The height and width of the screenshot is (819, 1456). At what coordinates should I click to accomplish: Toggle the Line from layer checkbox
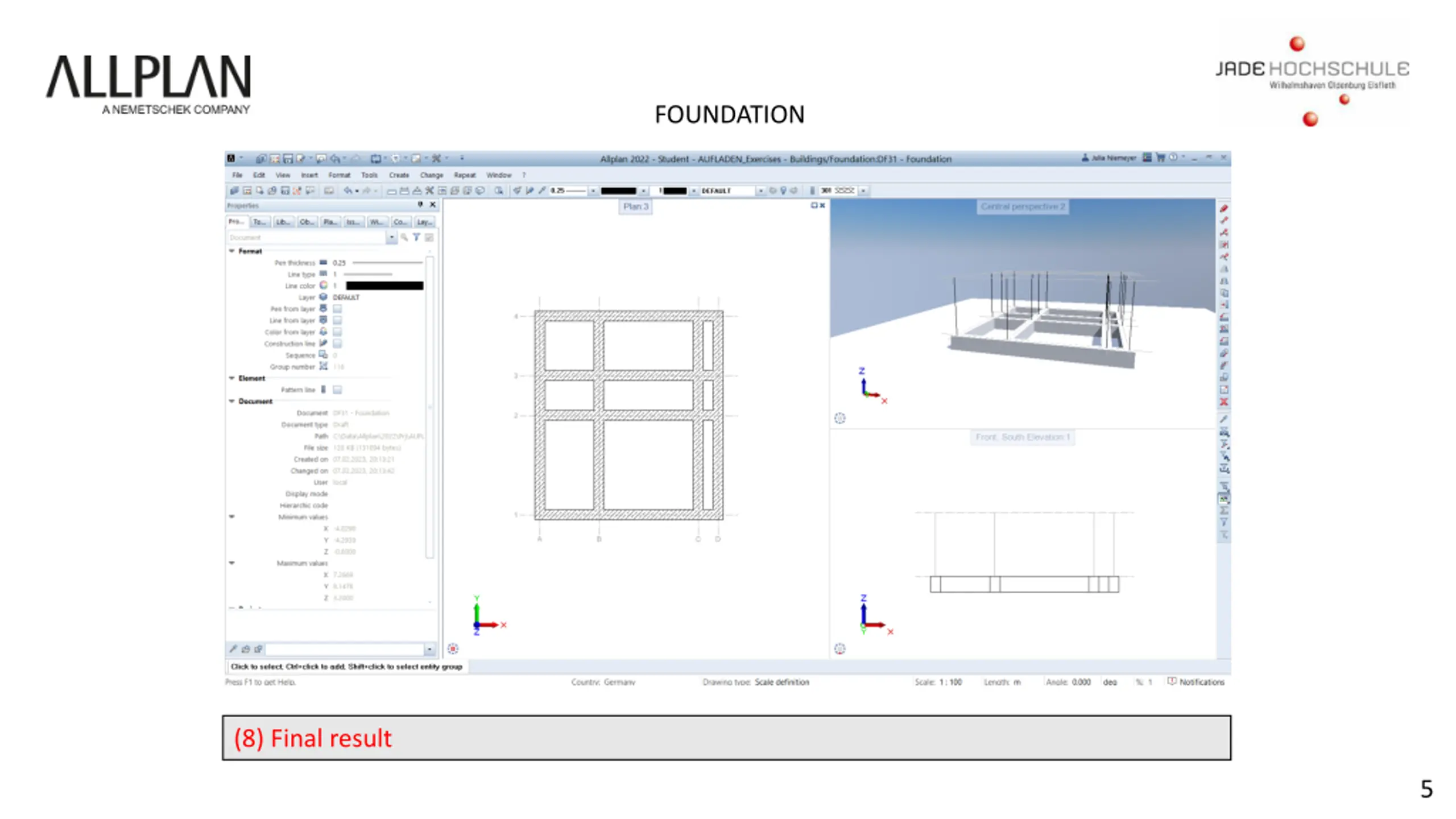337,320
